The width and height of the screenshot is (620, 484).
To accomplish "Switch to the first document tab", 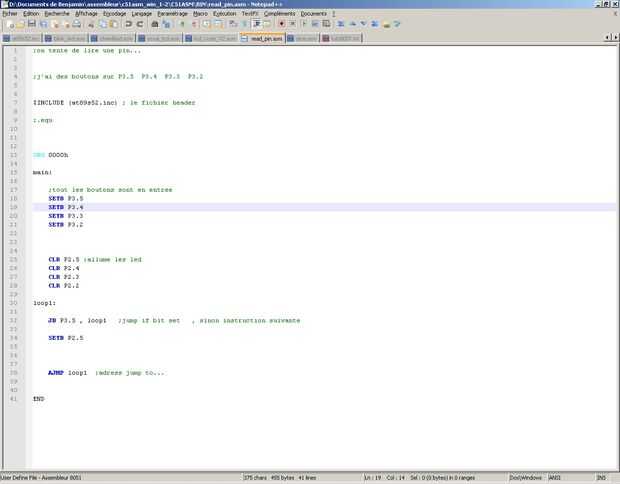I will pyautogui.click(x=21, y=38).
